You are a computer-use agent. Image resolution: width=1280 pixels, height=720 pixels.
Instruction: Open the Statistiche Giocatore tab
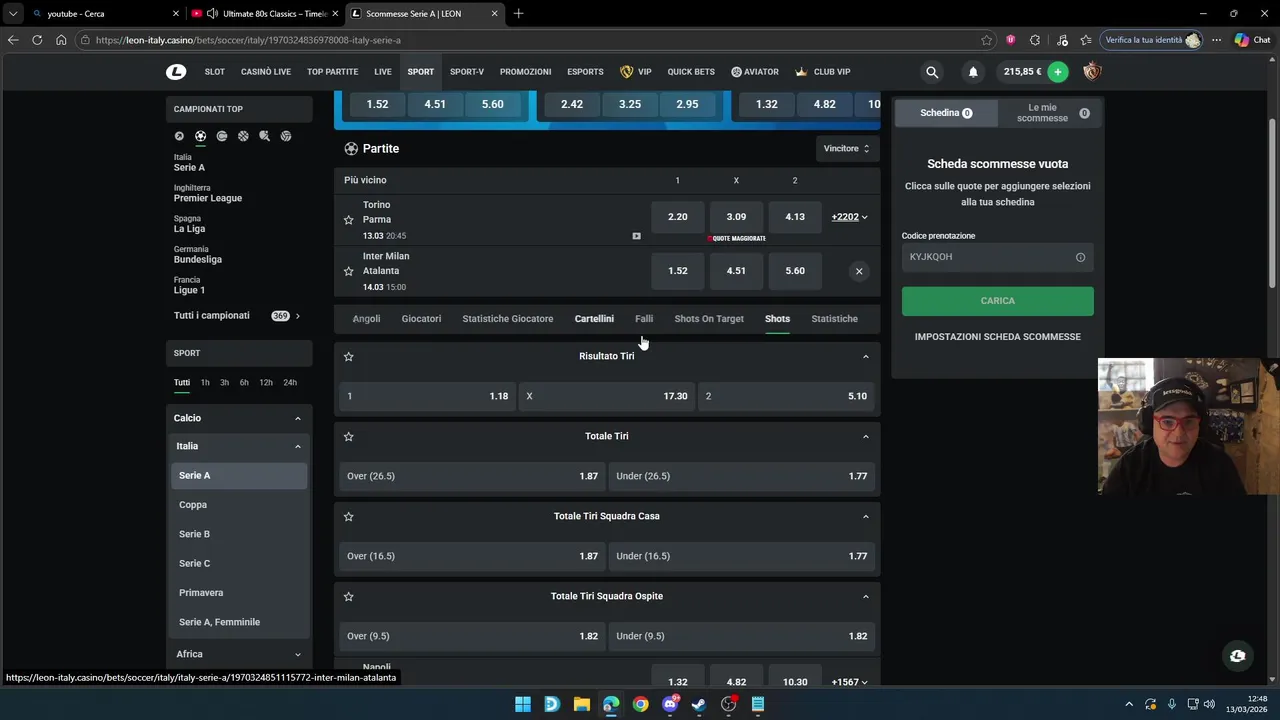(x=508, y=319)
